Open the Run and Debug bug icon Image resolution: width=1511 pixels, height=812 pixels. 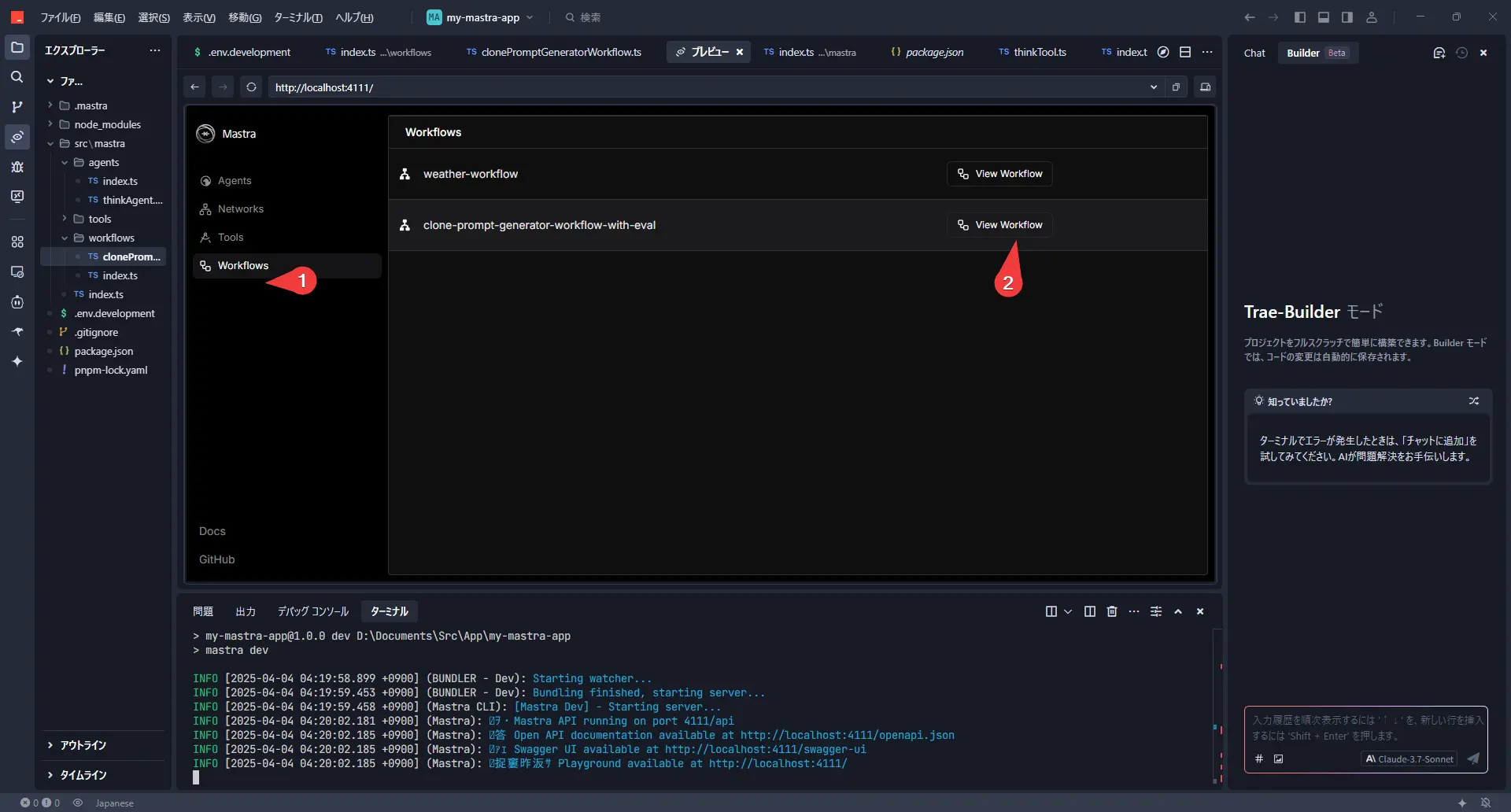pyautogui.click(x=17, y=167)
